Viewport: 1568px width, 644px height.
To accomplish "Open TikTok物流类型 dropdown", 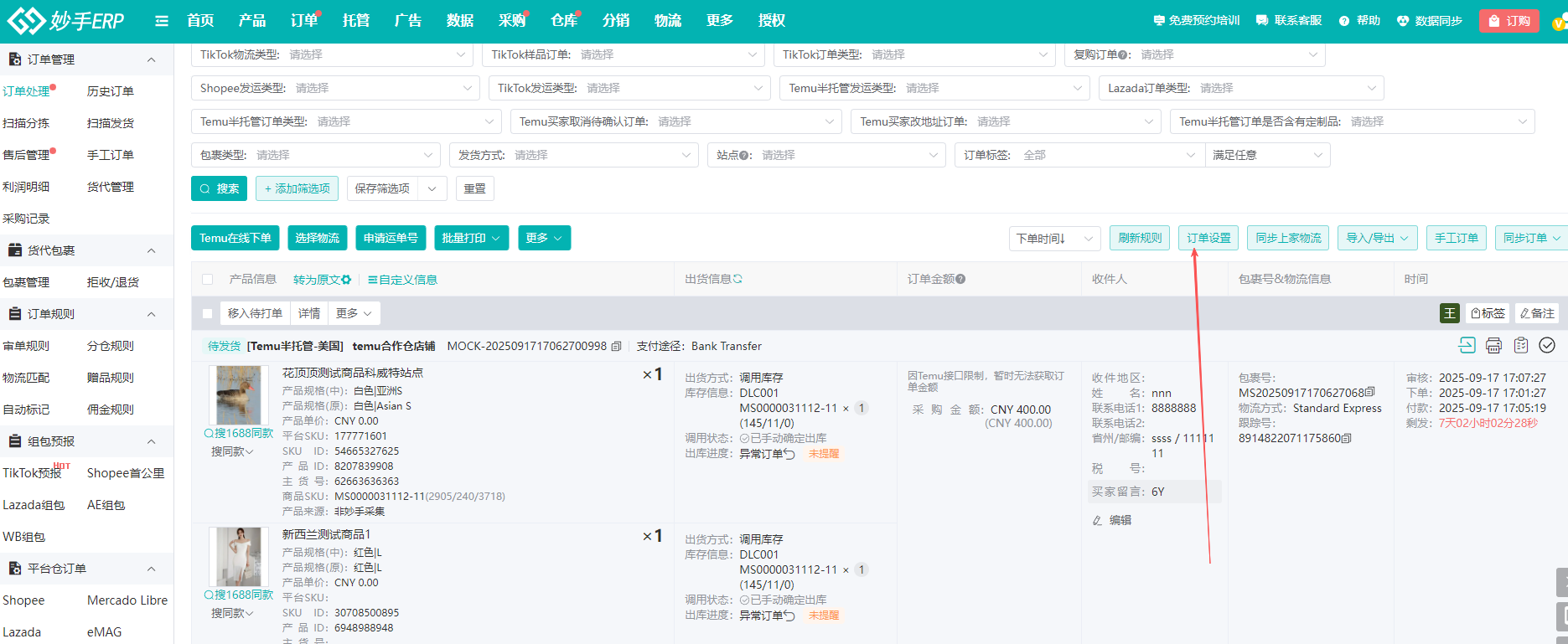I will click(x=333, y=54).
